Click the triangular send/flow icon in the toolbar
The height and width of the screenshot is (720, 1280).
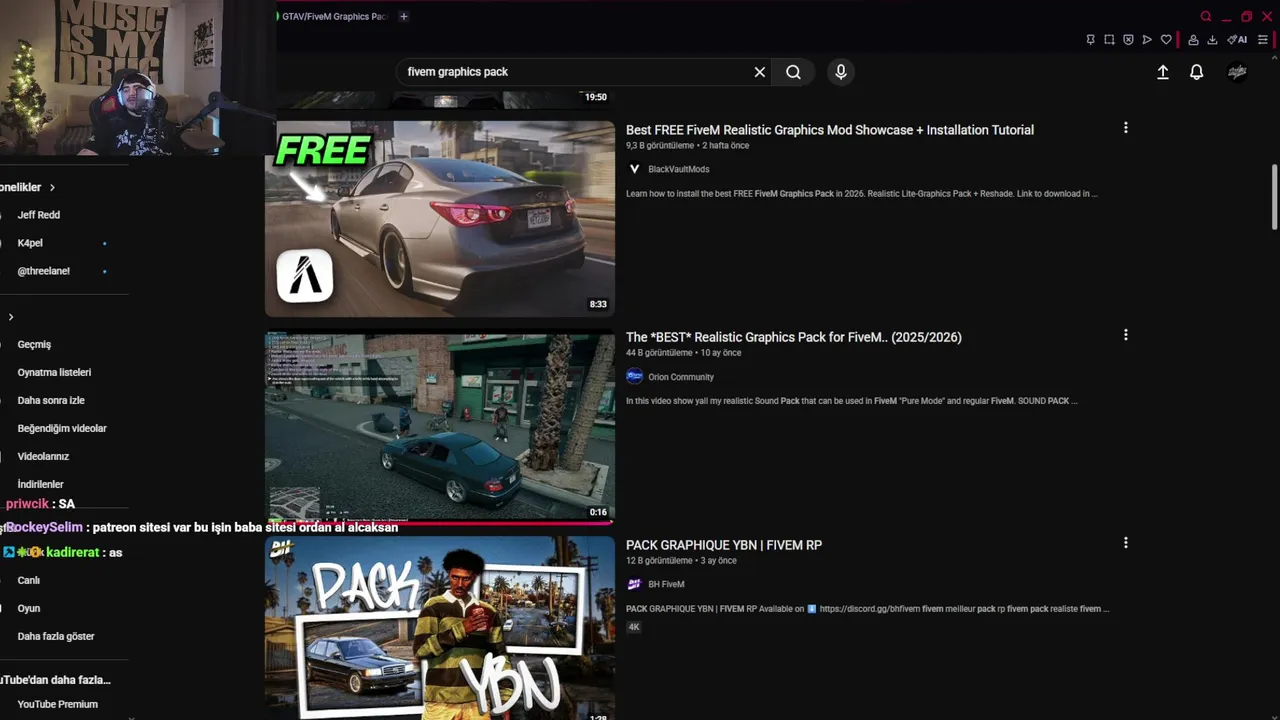coord(1147,40)
